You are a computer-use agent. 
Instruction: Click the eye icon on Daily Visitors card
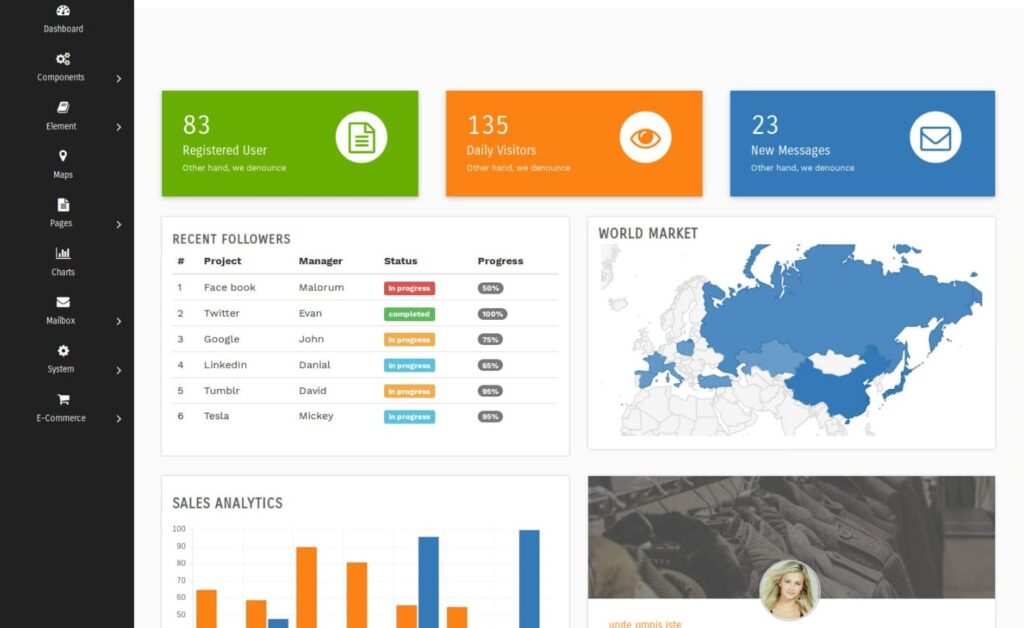pos(645,138)
